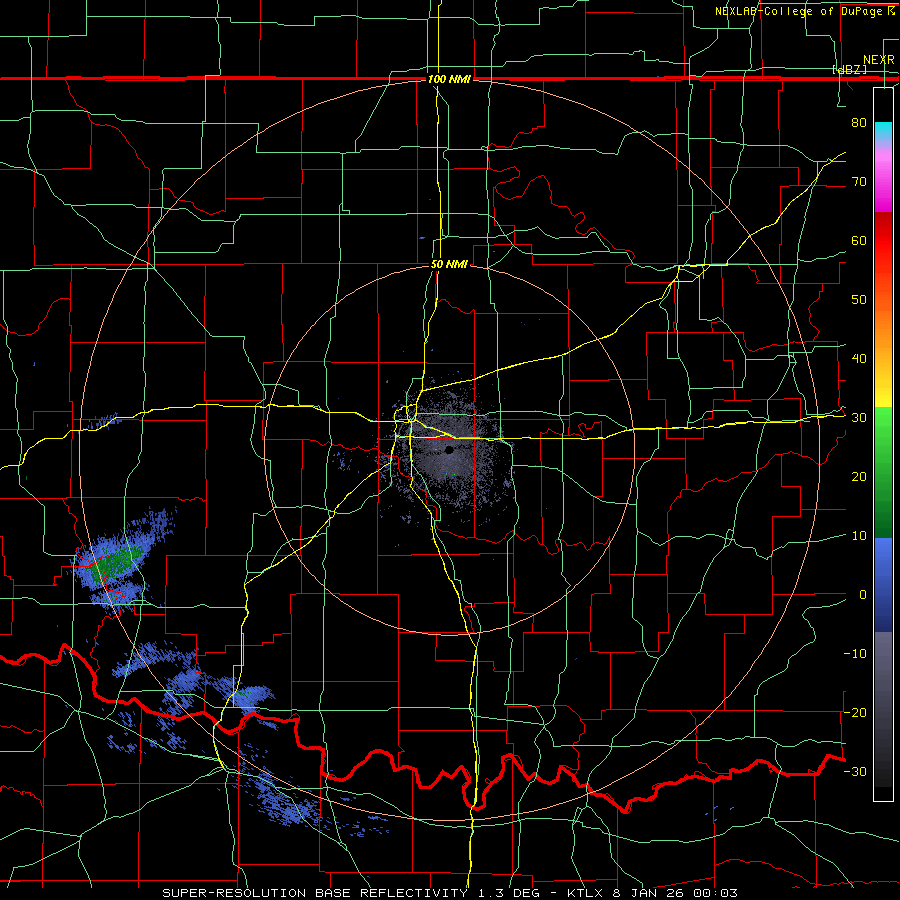Viewport: 900px width, 900px height.
Task: Click the black radar site dot at center
Action: click(449, 451)
